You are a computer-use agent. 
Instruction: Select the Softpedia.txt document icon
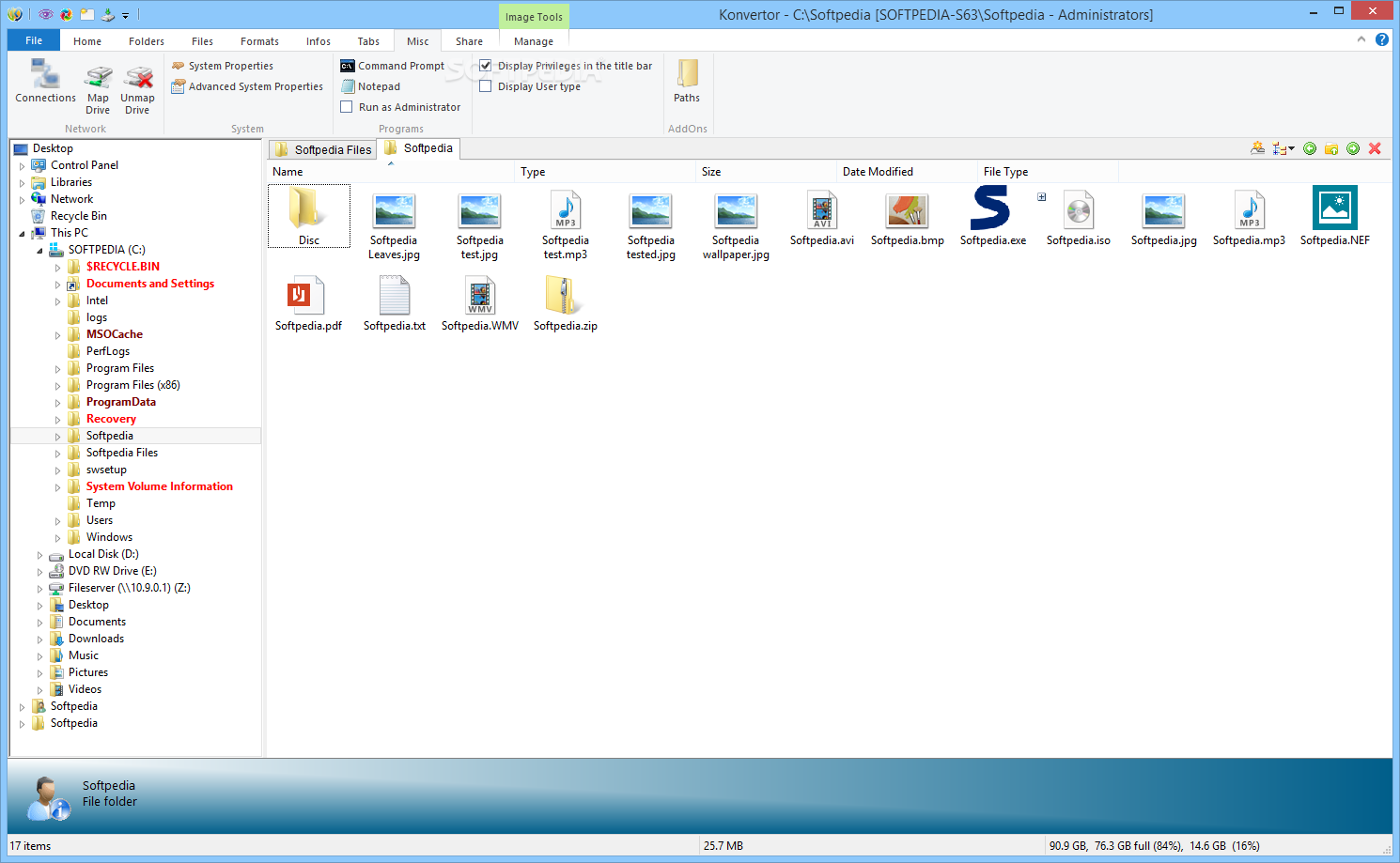395,295
